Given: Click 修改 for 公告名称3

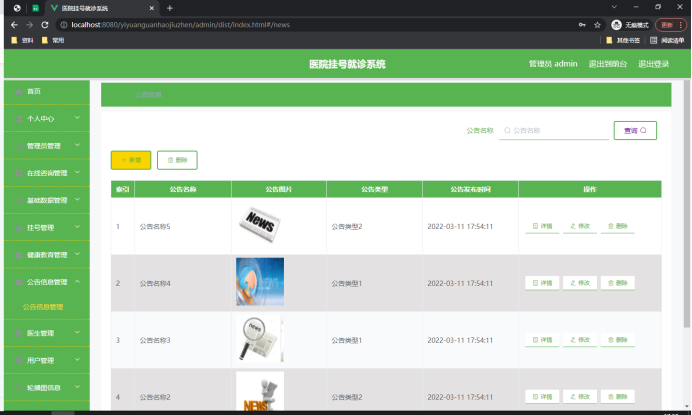Looking at the screenshot, I should point(580,340).
